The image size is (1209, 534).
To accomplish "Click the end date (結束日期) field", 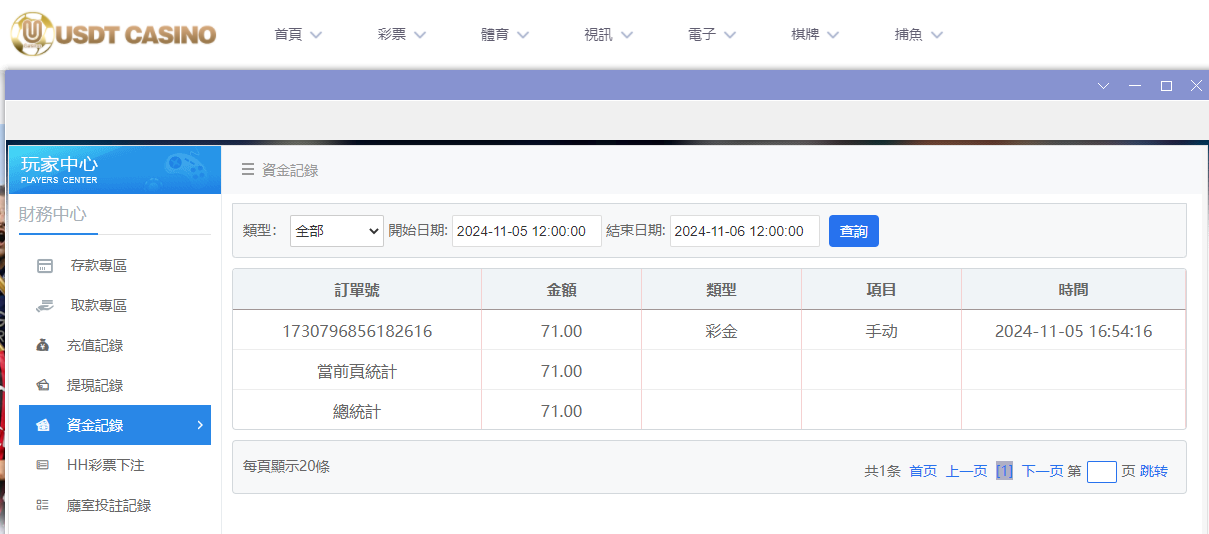I will point(744,231).
